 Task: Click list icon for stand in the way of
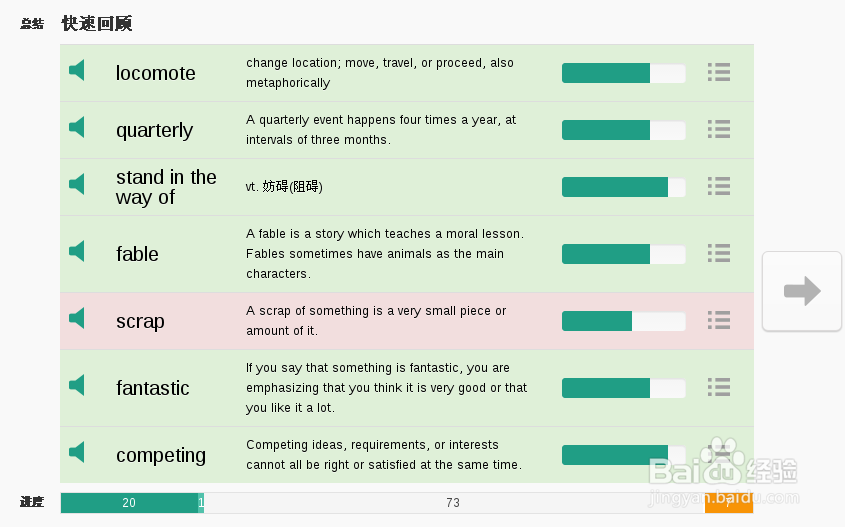718,186
